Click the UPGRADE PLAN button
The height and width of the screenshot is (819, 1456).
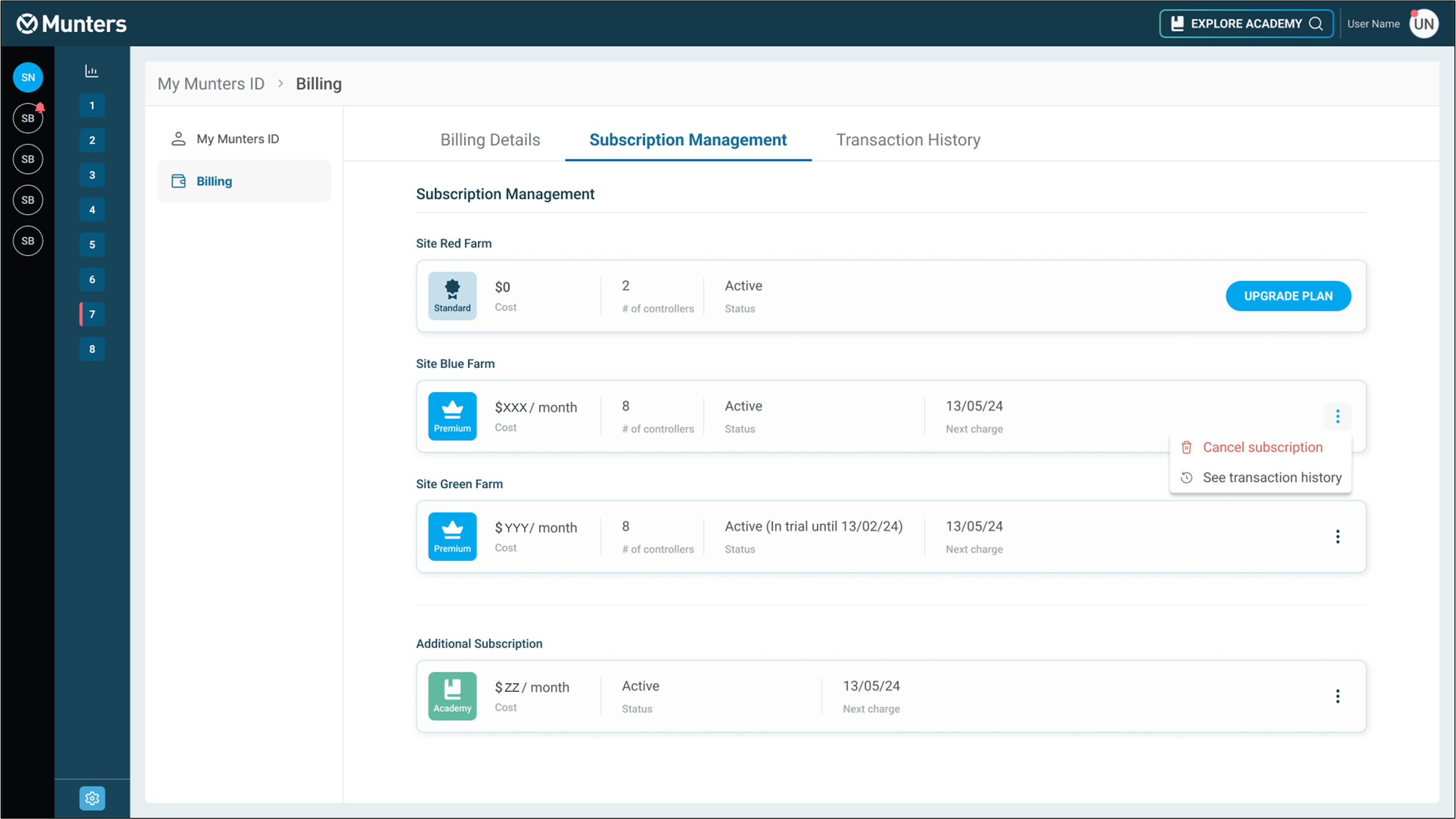1288,296
